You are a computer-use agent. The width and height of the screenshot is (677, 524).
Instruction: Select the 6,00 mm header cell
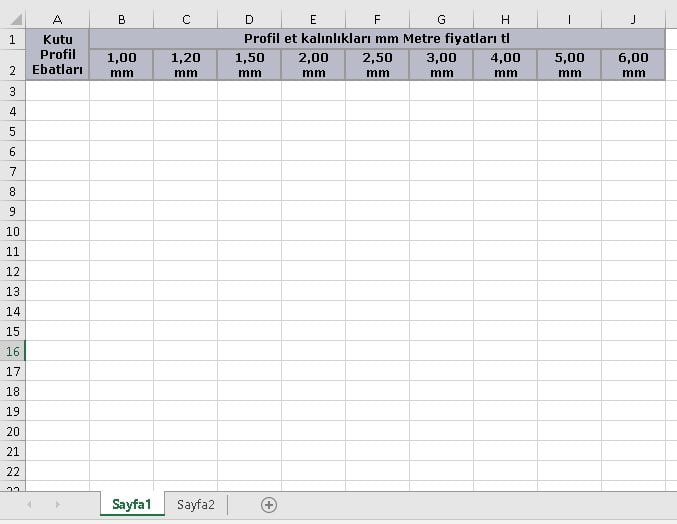(x=633, y=65)
